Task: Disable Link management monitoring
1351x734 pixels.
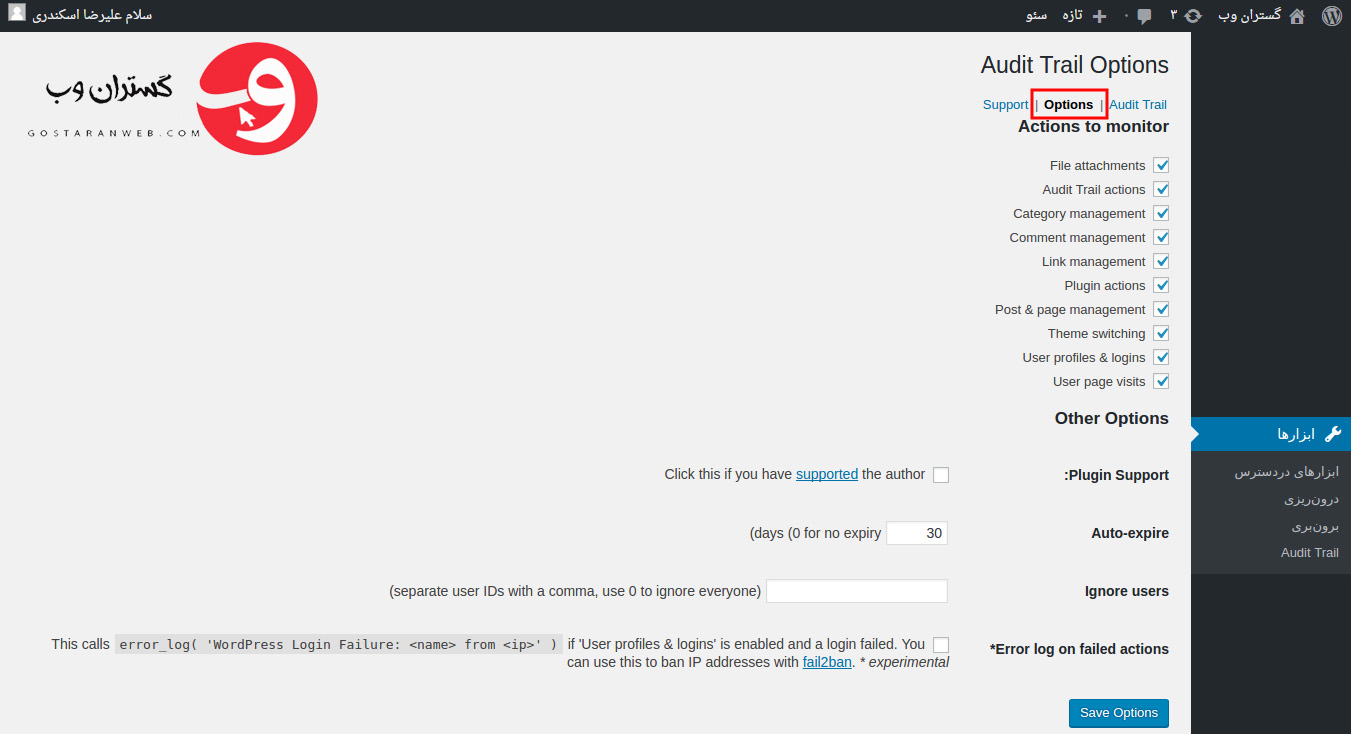Action: click(1161, 261)
